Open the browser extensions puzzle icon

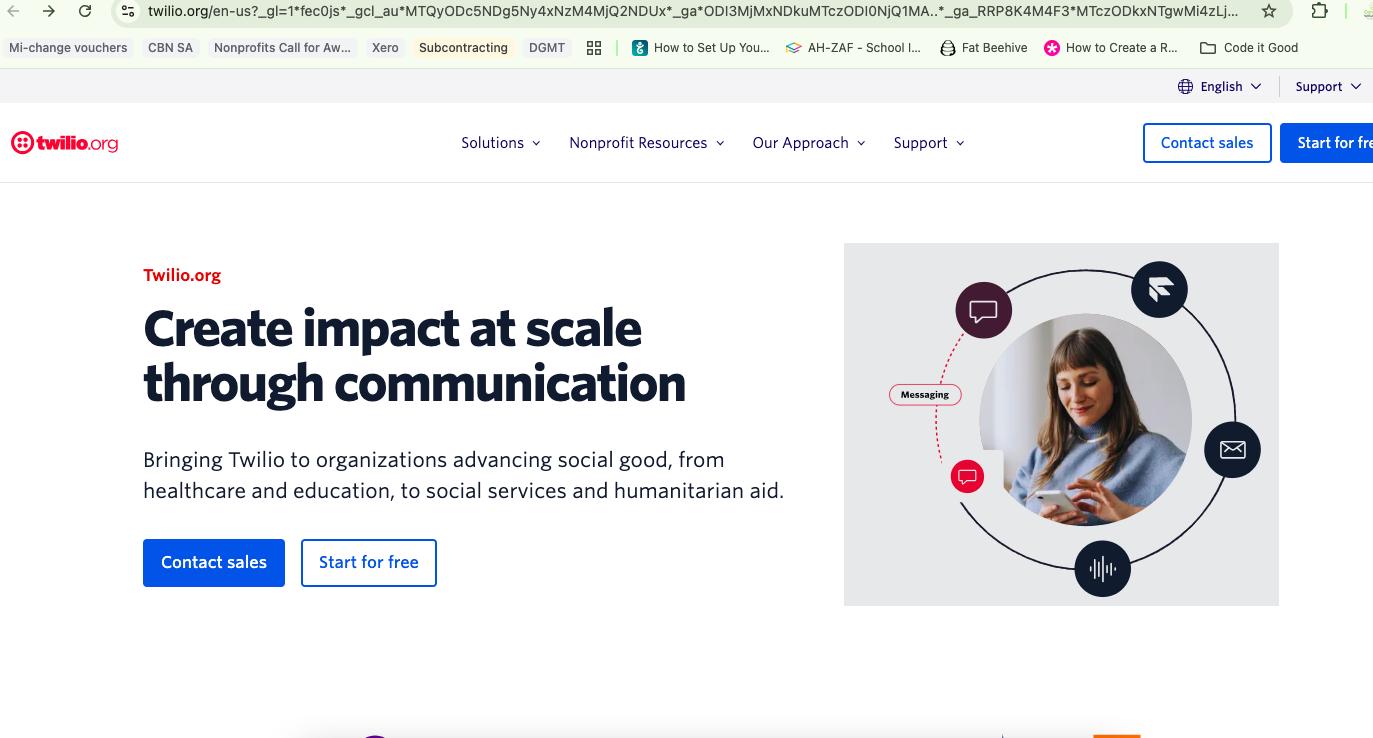tap(1320, 11)
